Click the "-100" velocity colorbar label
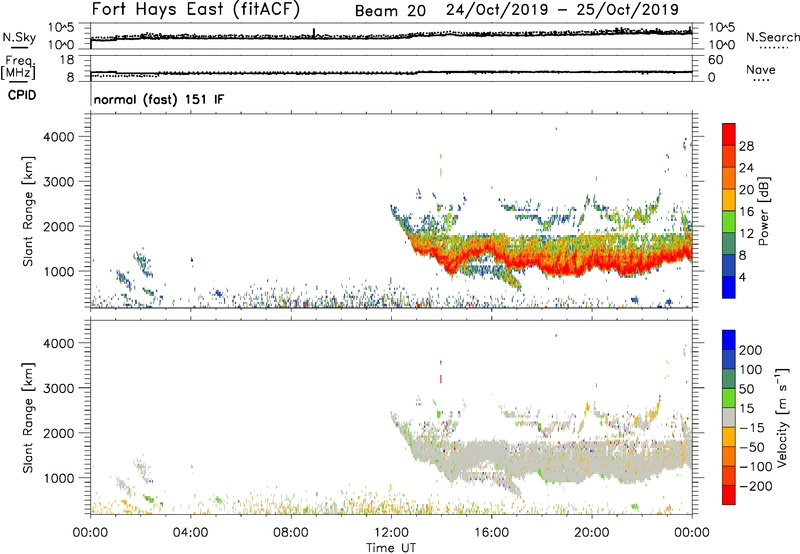This screenshot has width=800, height=554. coord(756,467)
